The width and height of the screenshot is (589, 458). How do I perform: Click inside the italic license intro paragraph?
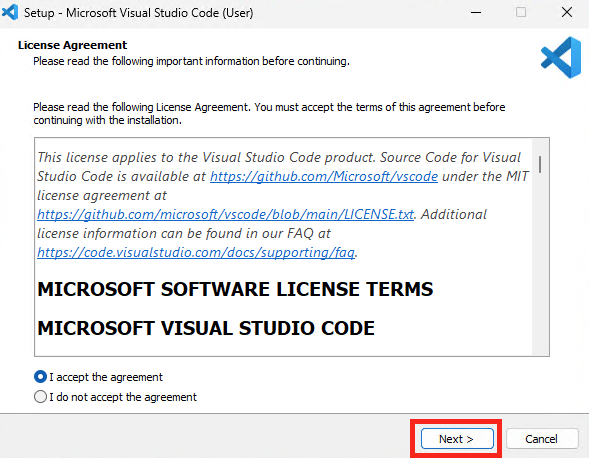[x=282, y=205]
